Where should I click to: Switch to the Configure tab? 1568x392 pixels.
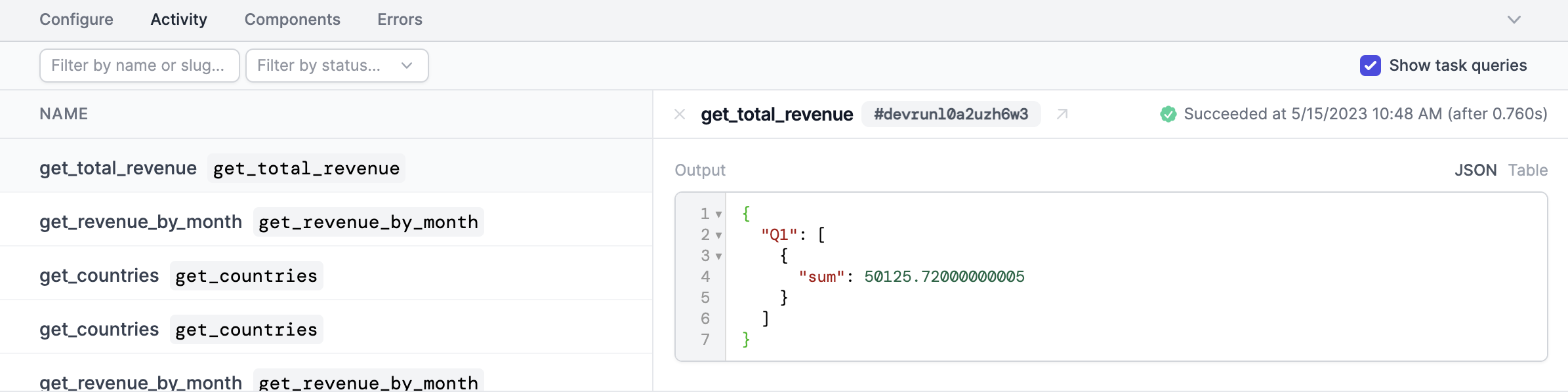[x=76, y=20]
